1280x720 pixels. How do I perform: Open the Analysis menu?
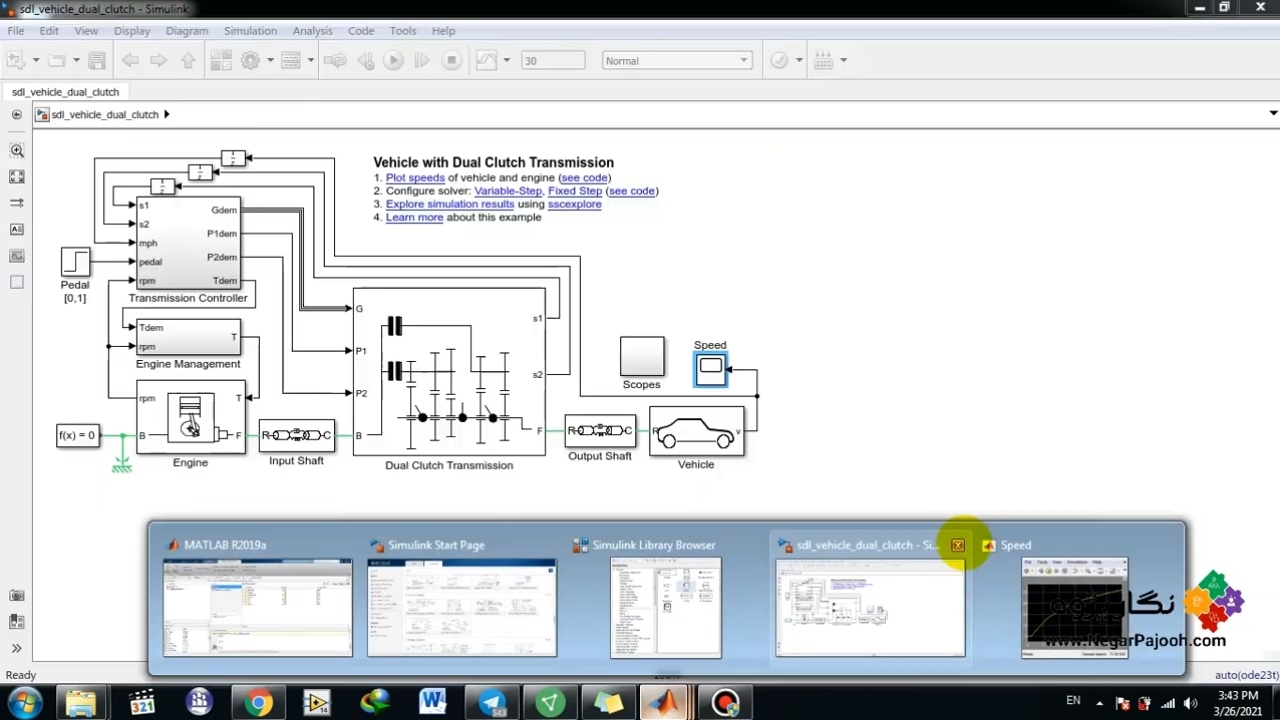coord(312,31)
